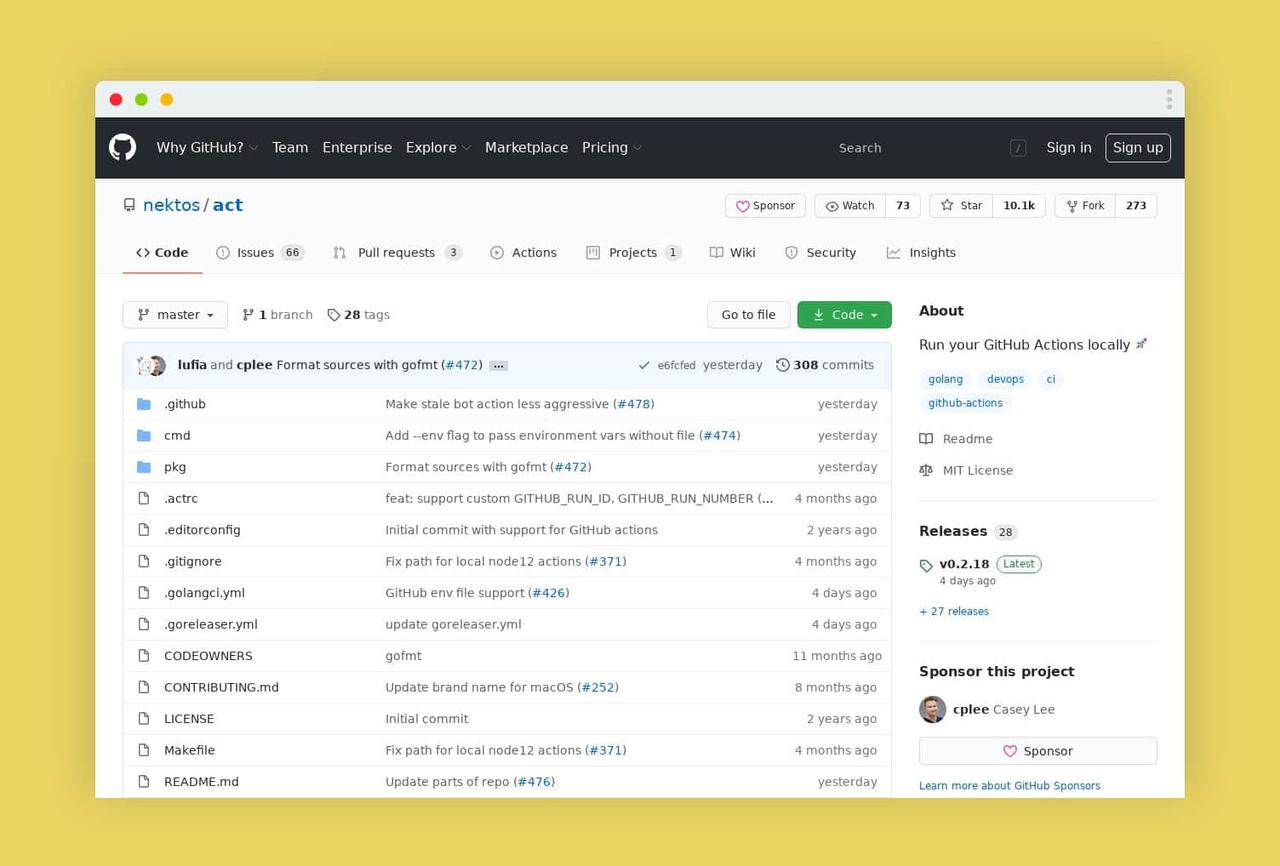Click the v0.2.18 release tag icon
The image size is (1280, 866).
tap(926, 565)
